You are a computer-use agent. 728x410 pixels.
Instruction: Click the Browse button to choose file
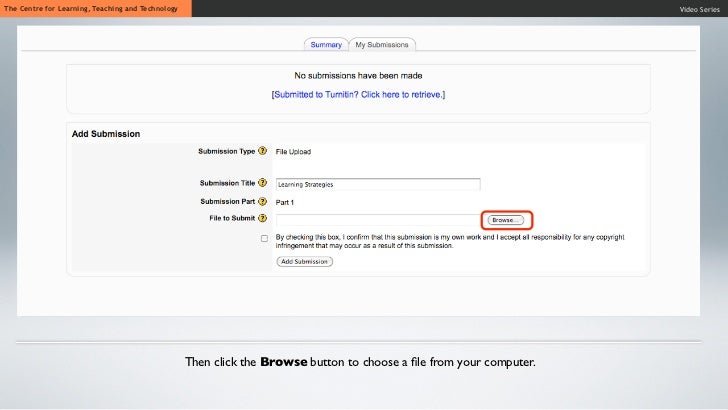click(506, 220)
